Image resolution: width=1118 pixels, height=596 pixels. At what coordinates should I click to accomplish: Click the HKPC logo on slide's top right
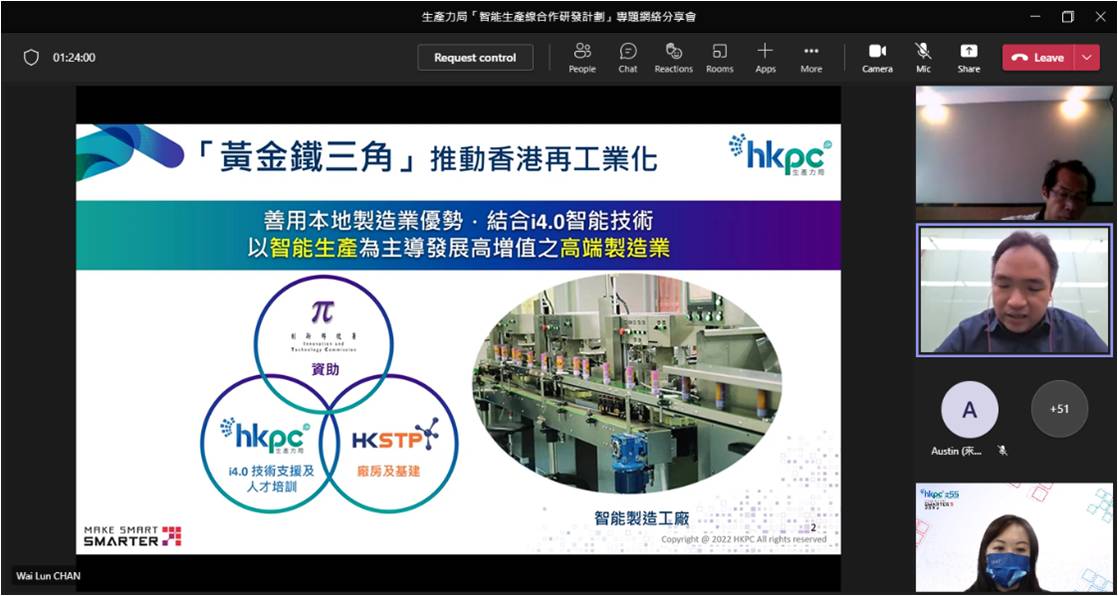coord(779,154)
